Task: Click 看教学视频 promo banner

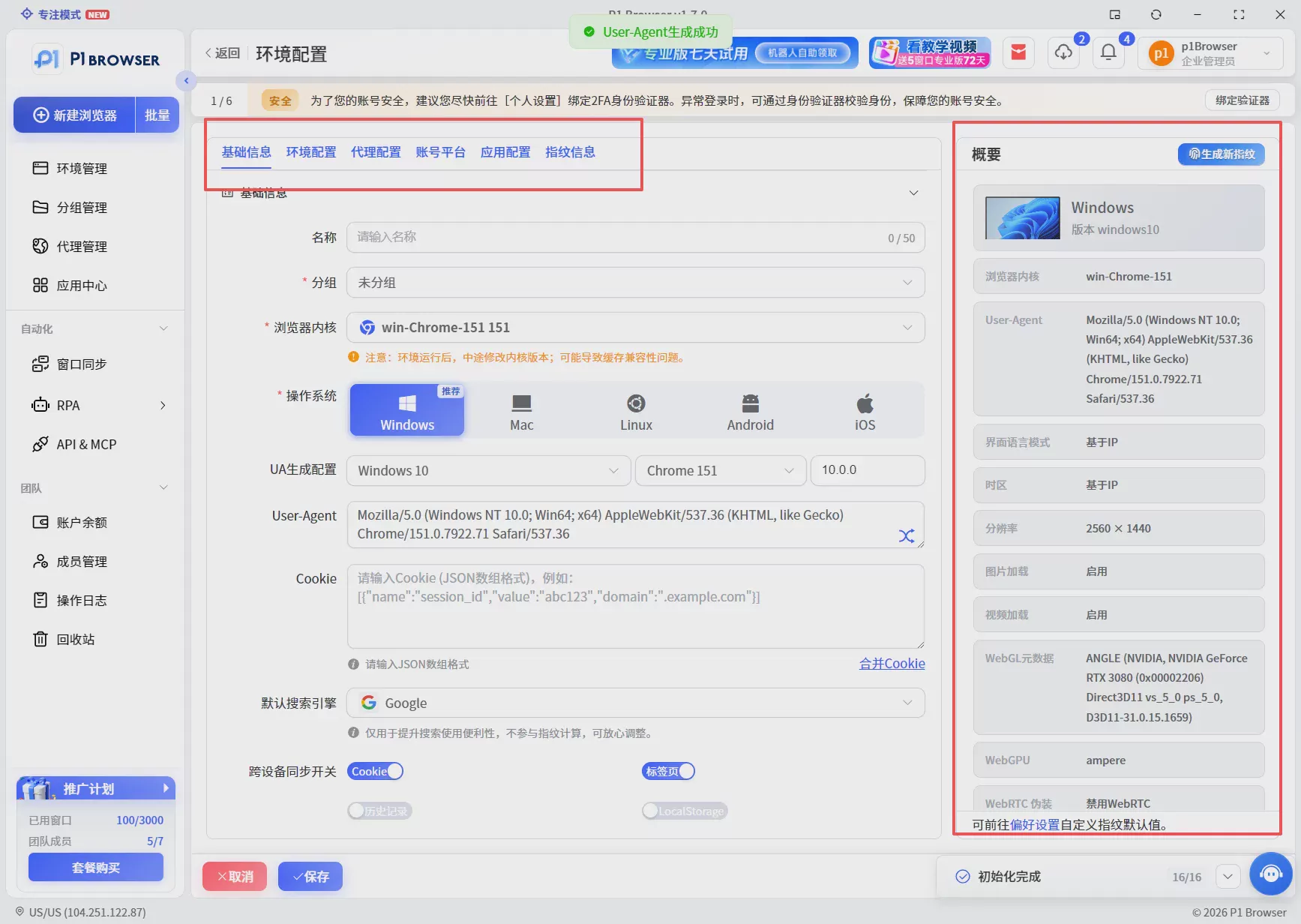Action: 930,52
